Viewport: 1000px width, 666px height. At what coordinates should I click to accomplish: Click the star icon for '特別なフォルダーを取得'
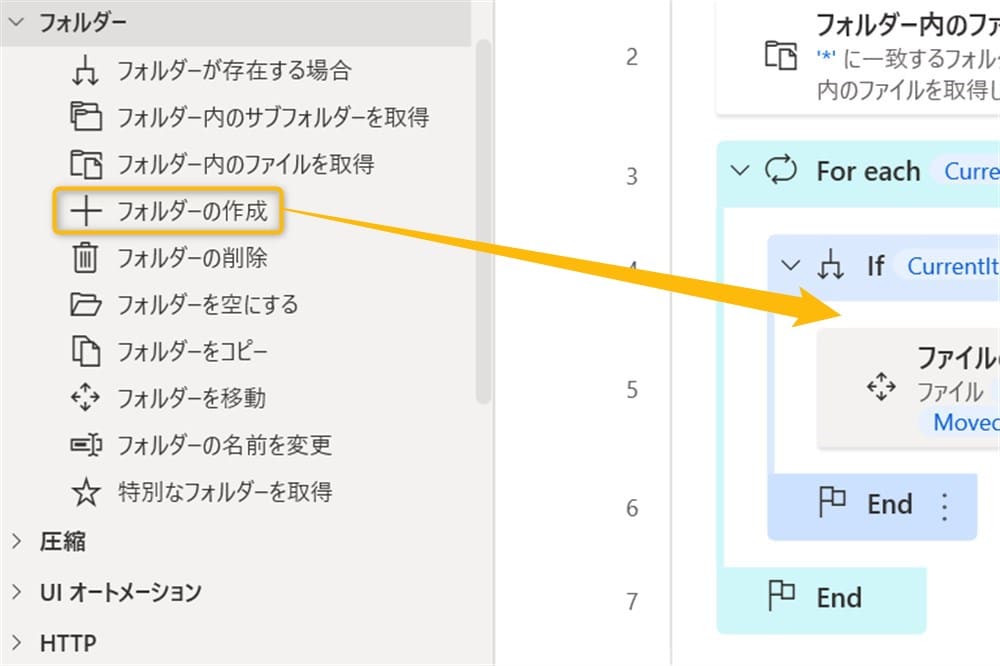(x=86, y=491)
